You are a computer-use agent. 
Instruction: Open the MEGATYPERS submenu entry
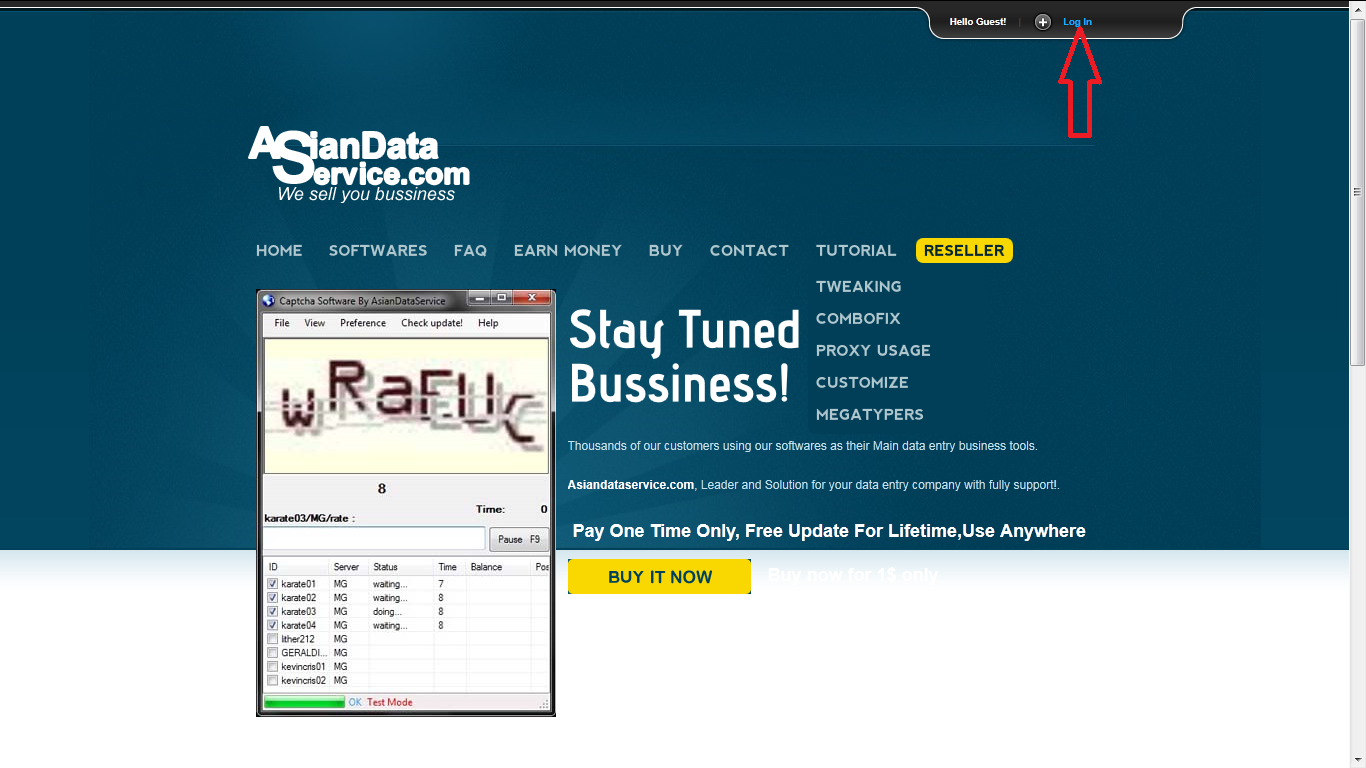point(870,415)
